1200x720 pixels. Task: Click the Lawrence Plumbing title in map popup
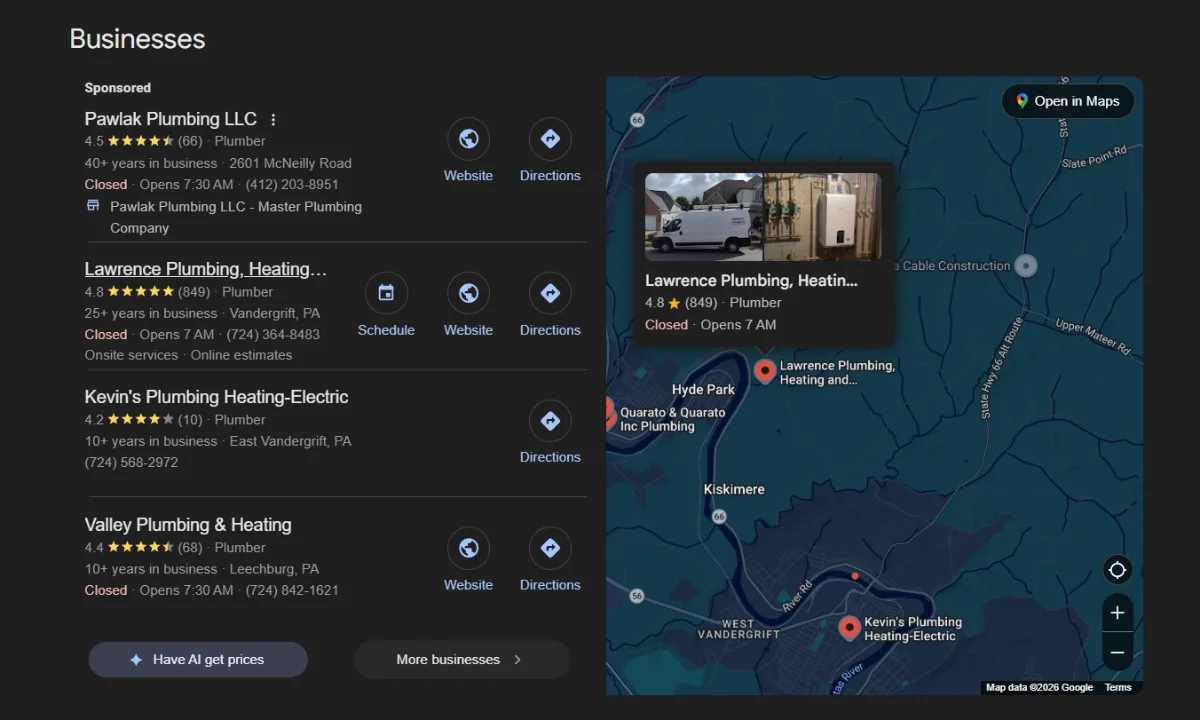point(751,281)
